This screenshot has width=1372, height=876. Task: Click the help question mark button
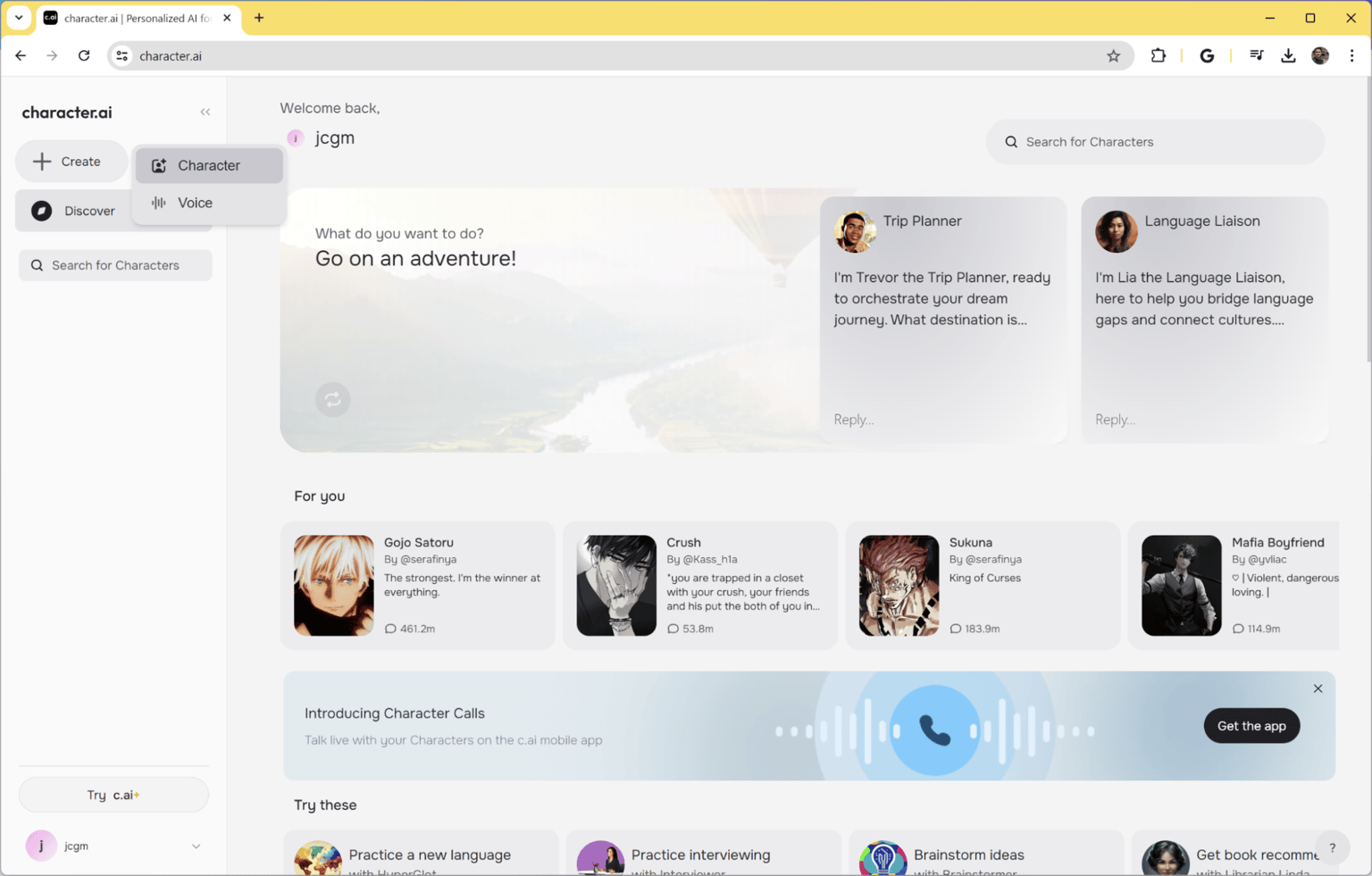tap(1332, 848)
